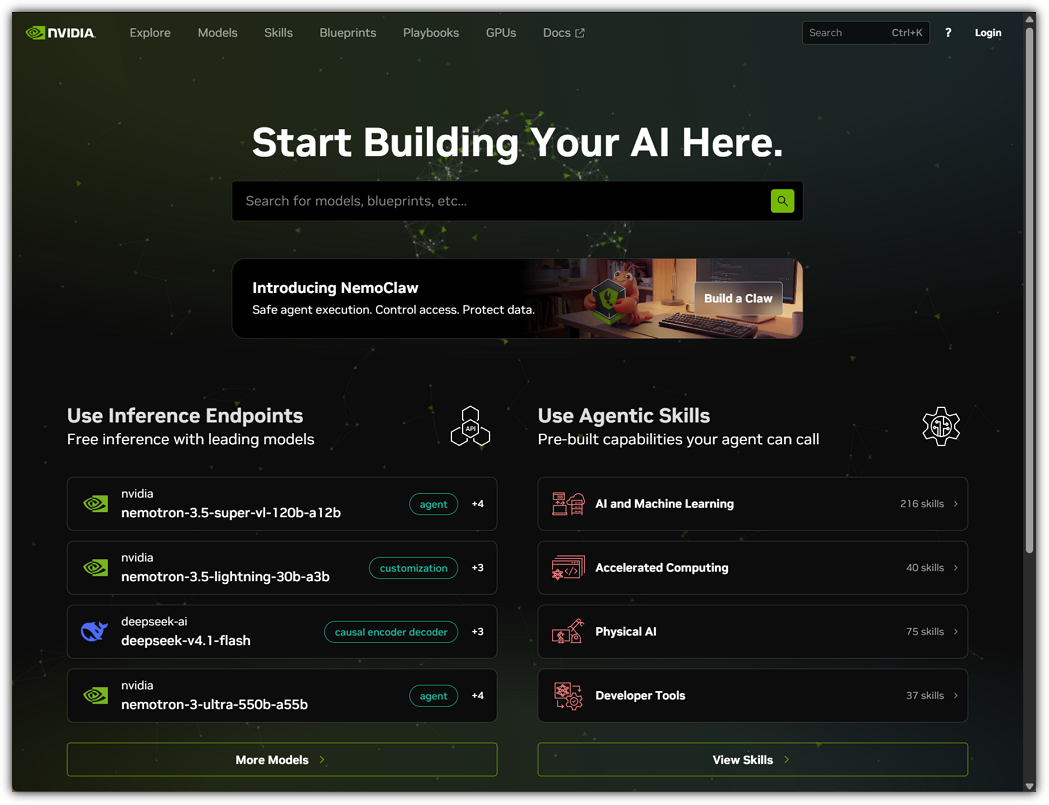Click the View Skills button
The height and width of the screenshot is (805, 1049).
[753, 759]
